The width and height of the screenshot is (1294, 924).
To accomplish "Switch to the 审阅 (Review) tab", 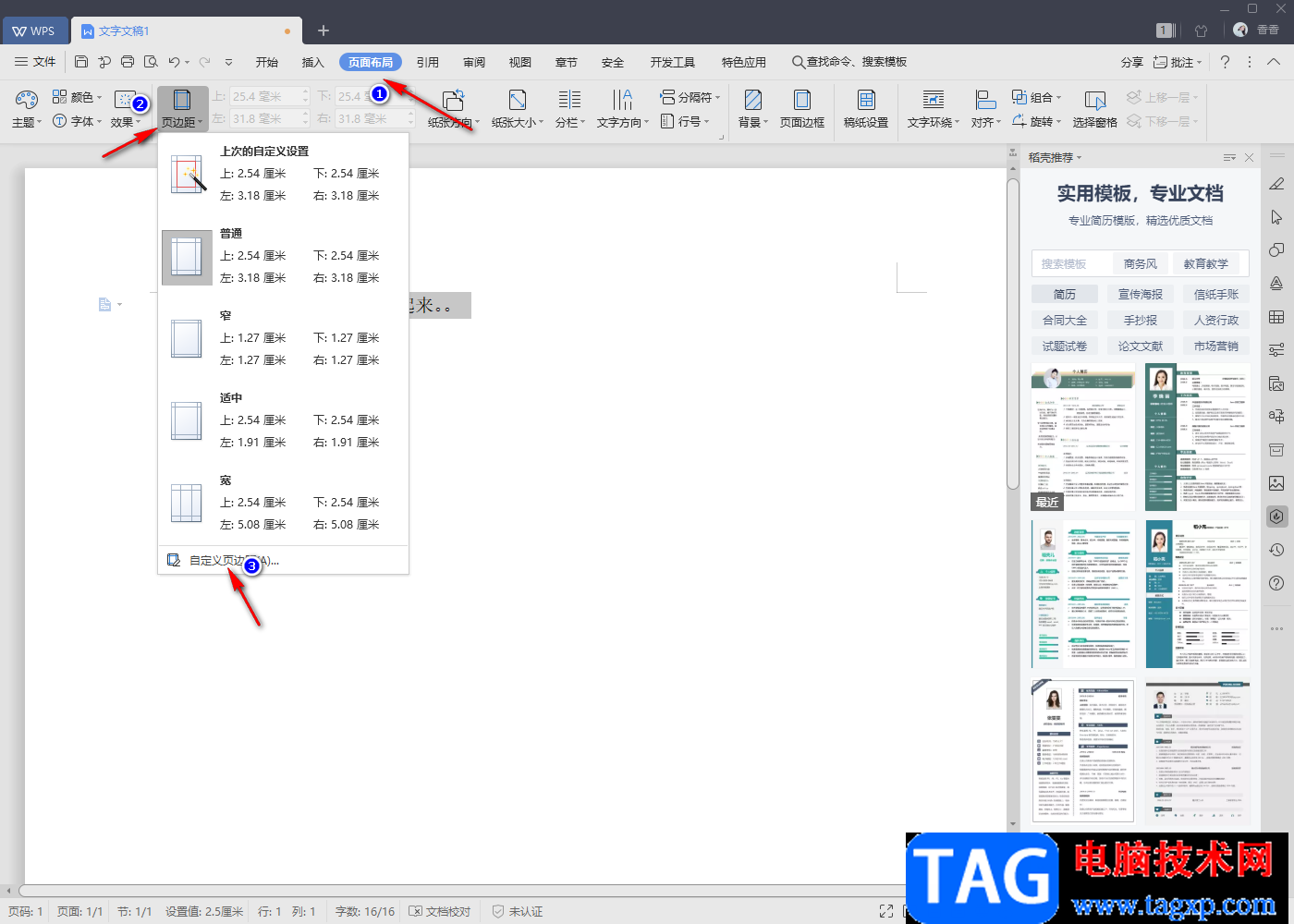I will [474, 62].
